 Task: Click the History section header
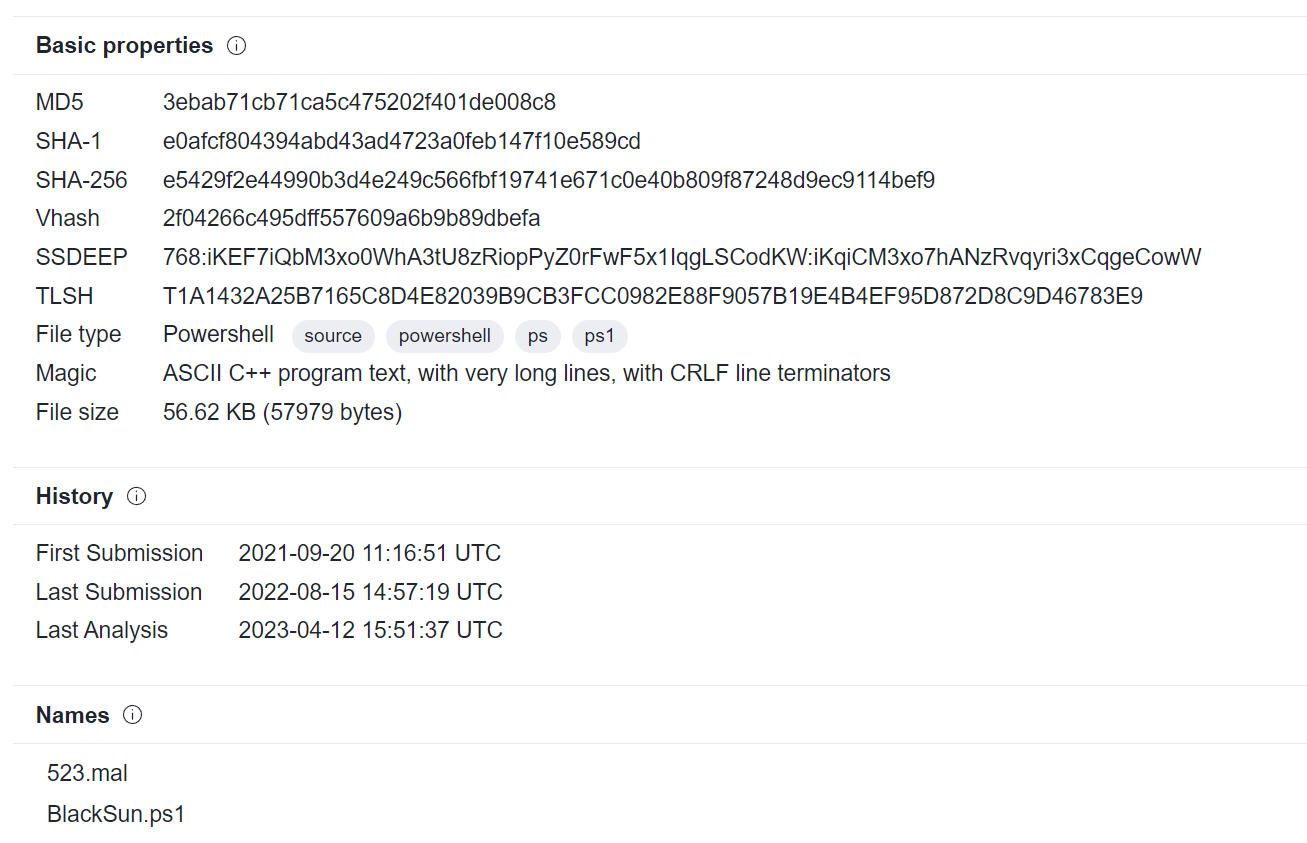click(x=72, y=496)
